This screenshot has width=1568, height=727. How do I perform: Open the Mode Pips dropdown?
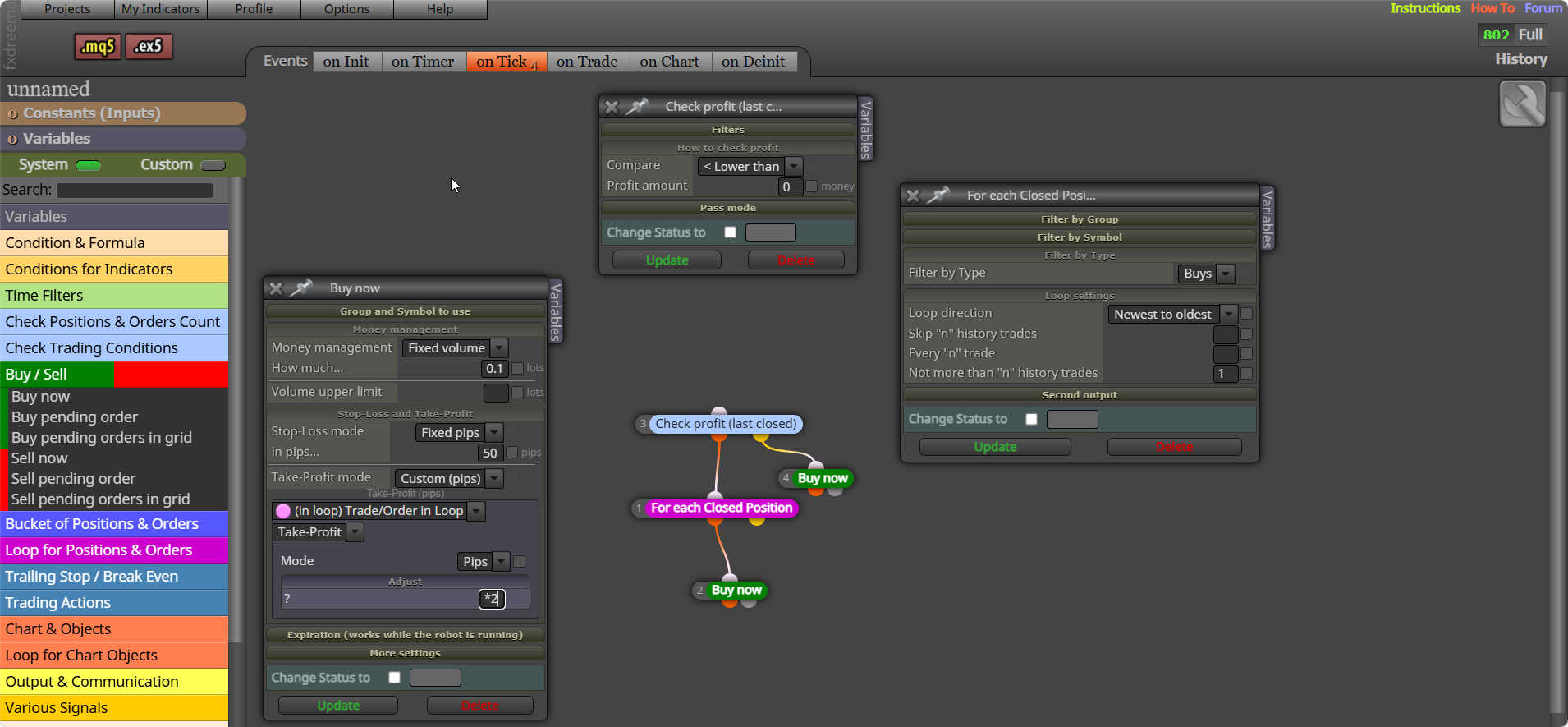(484, 561)
